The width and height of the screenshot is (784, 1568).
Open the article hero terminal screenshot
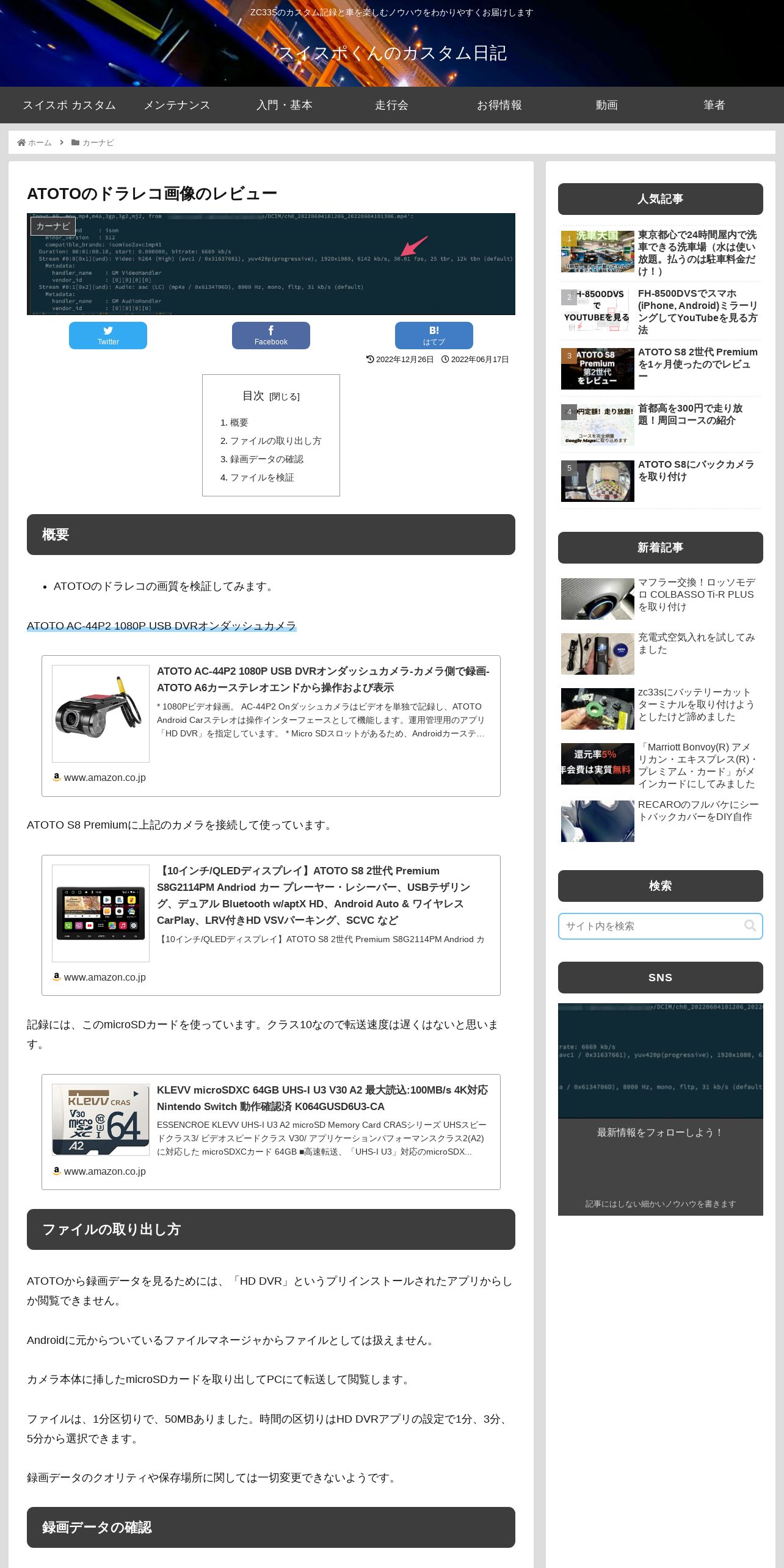point(271,264)
